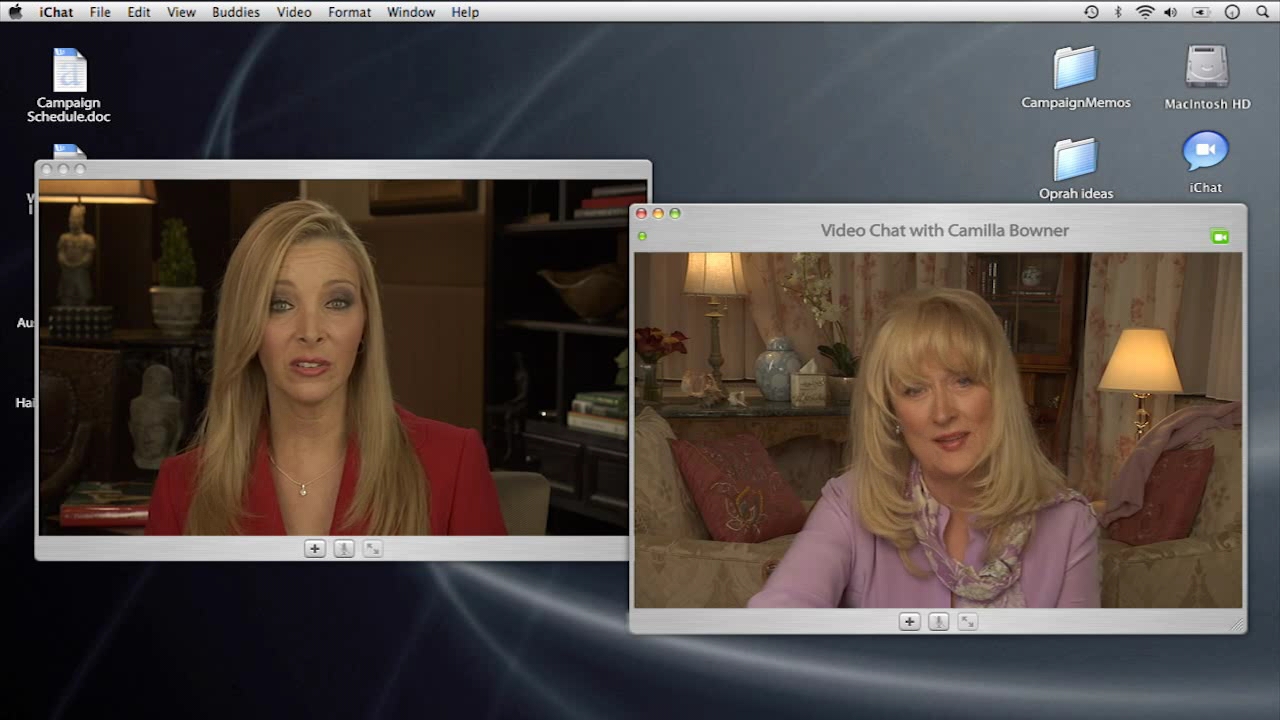
Task: Close the Camilla Bowner video chat window
Action: tap(641, 213)
